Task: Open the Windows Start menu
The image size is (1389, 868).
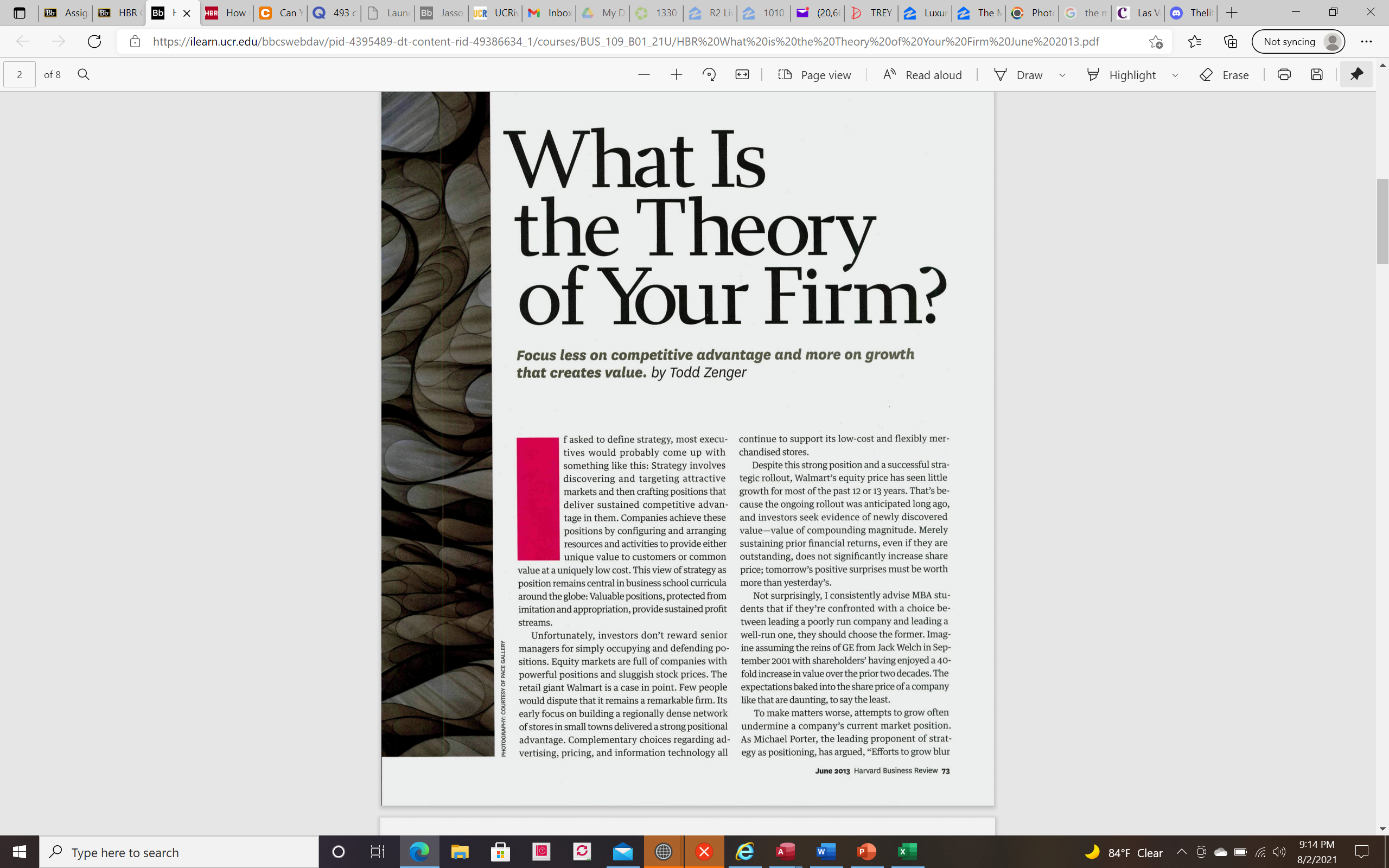Action: 20,852
